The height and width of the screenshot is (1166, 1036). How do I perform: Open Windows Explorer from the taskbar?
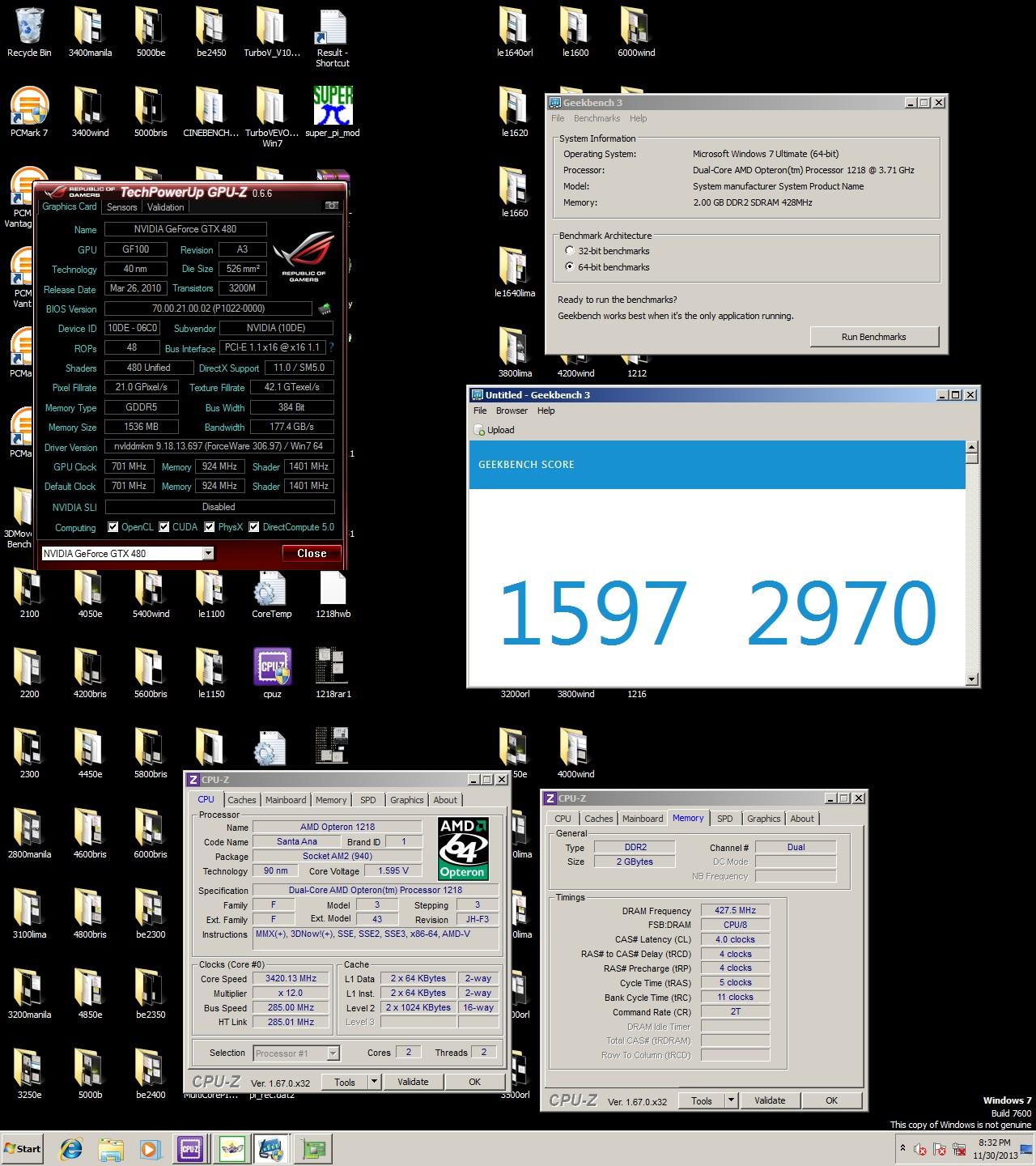tap(111, 1148)
